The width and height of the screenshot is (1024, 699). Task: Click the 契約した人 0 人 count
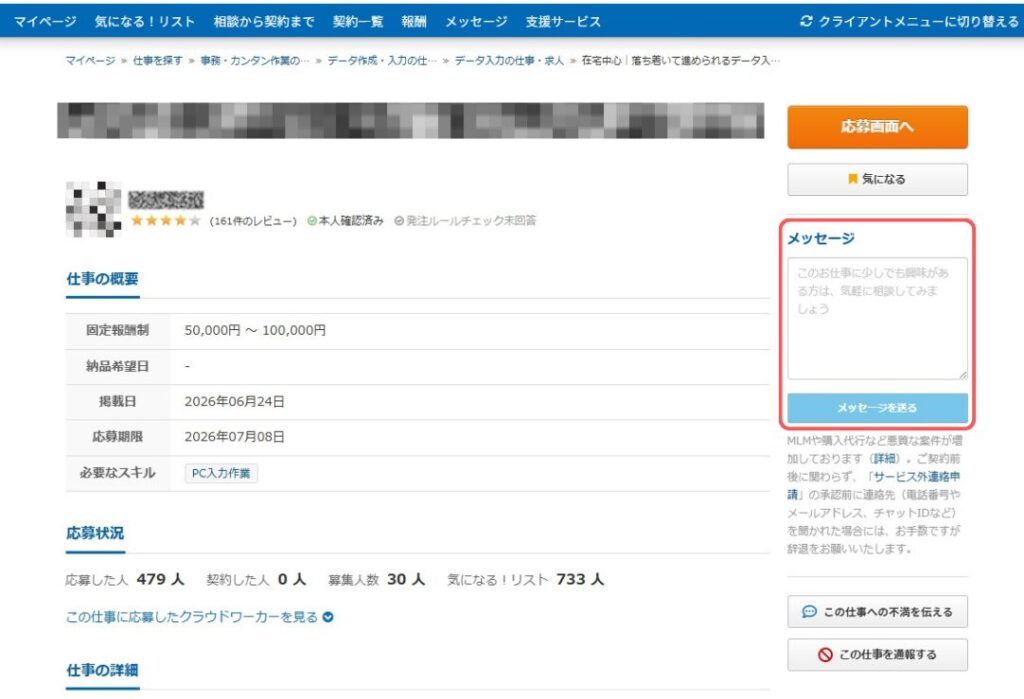[256, 579]
